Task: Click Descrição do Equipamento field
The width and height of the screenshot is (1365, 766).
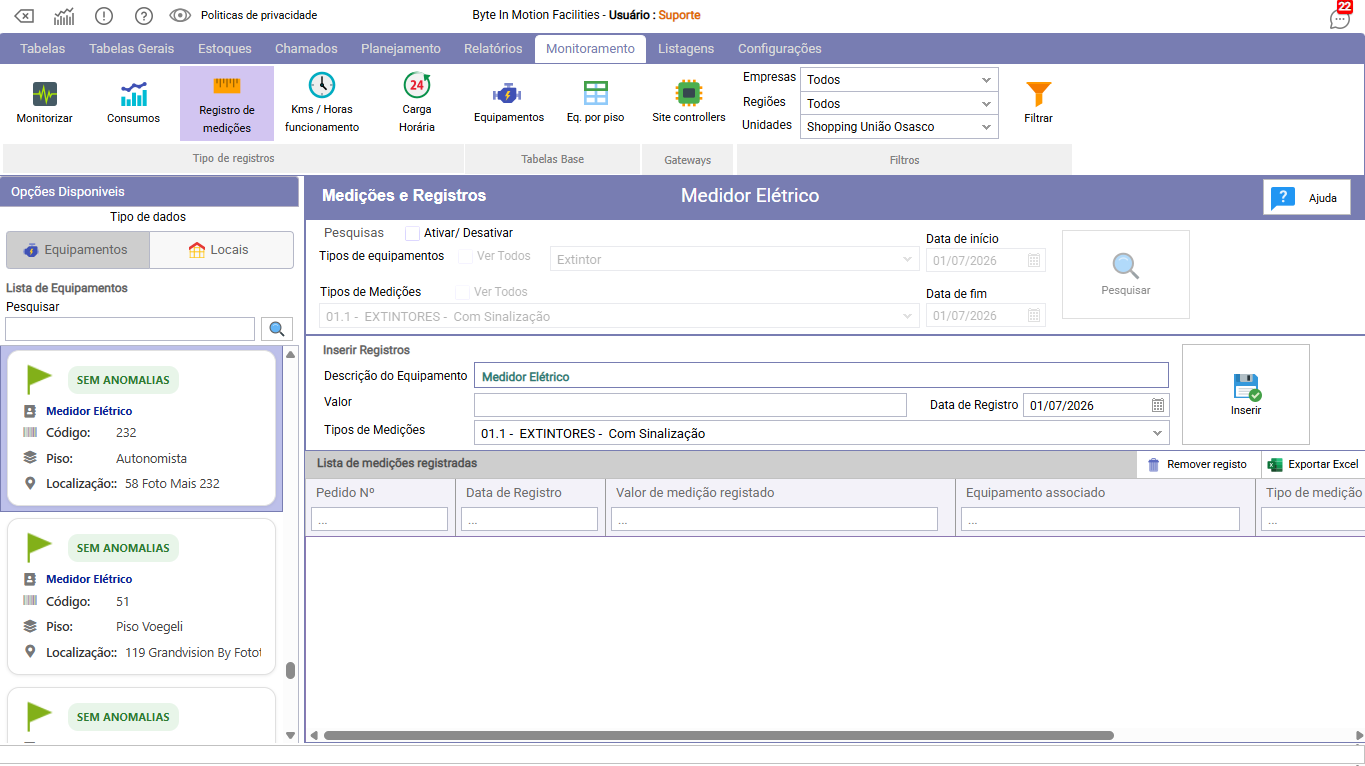Action: tap(821, 375)
